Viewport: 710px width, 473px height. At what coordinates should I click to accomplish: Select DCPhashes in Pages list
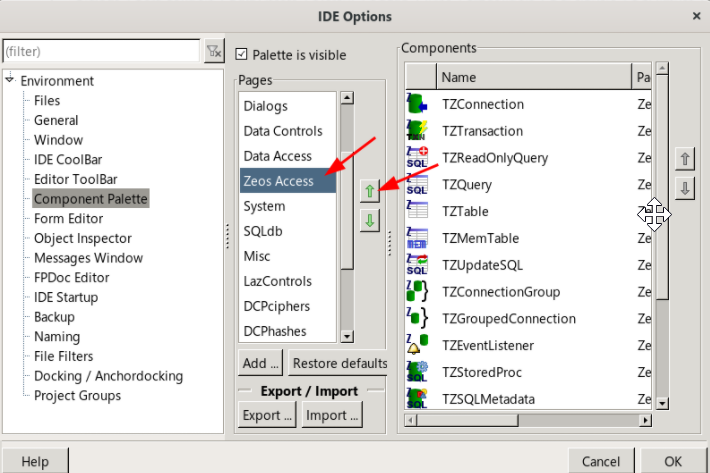pyautogui.click(x=288, y=331)
